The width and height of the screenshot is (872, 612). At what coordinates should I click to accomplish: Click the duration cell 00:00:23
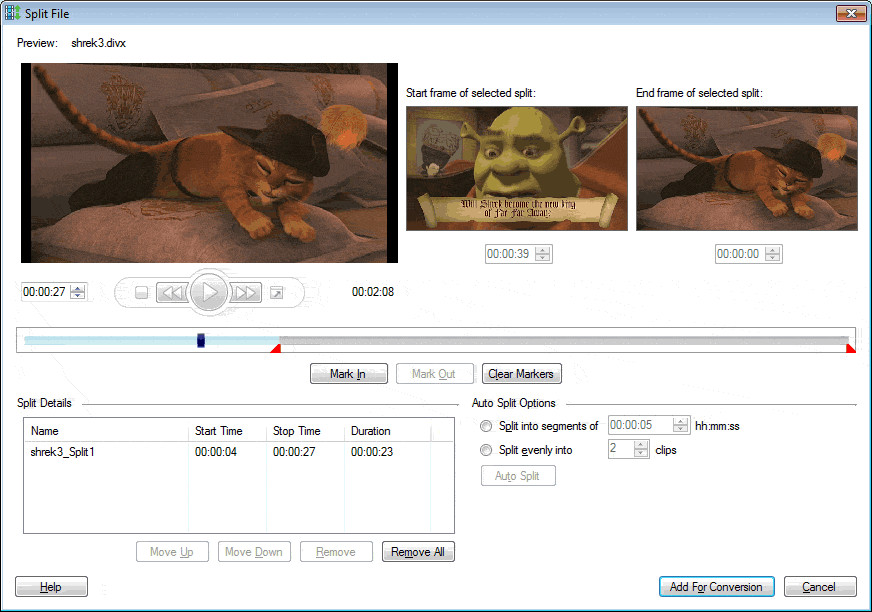372,452
